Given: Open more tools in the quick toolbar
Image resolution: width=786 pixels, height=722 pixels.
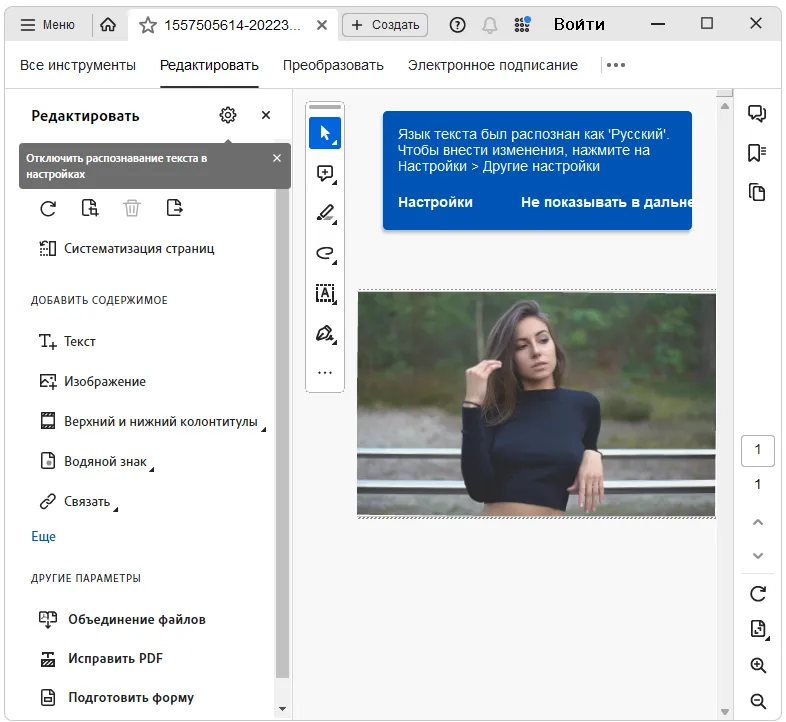Looking at the screenshot, I should coord(325,373).
